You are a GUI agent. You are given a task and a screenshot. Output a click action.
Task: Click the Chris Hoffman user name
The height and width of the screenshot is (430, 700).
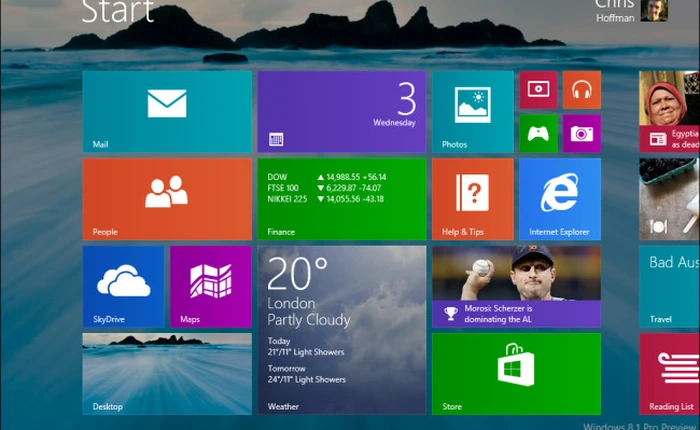(615, 11)
